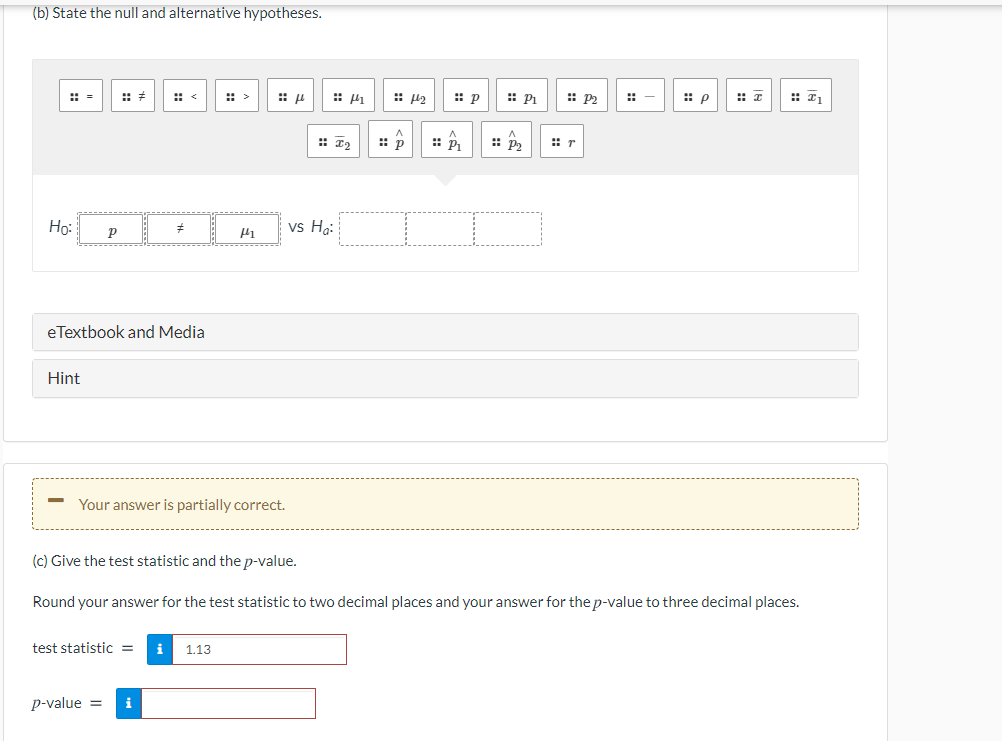Click the '(b) State the null and alternative hypotheses' text
This screenshot has width=1002, height=741.
click(x=177, y=13)
